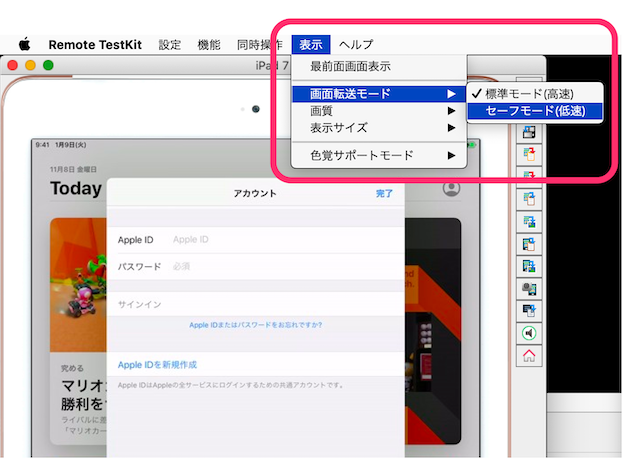This screenshot has height=476, width=640.
Task: Click the screen download document icon
Action: (x=529, y=311)
